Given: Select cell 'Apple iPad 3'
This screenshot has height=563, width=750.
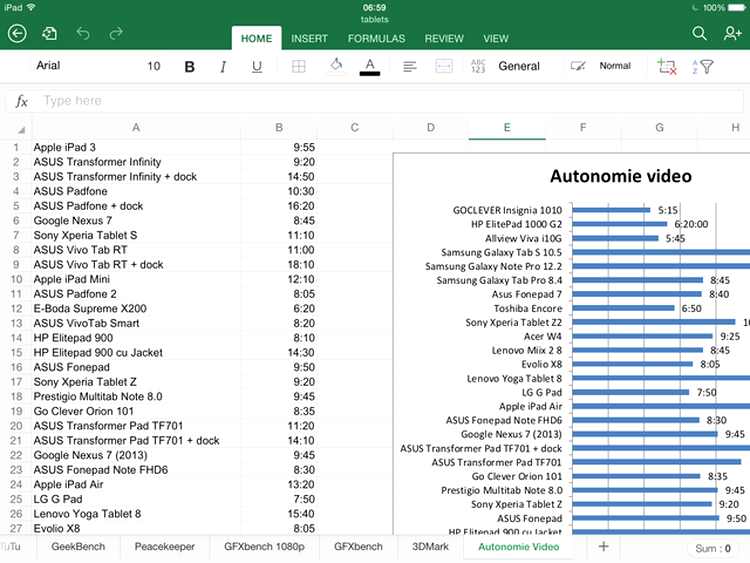Looking at the screenshot, I should (x=136, y=147).
